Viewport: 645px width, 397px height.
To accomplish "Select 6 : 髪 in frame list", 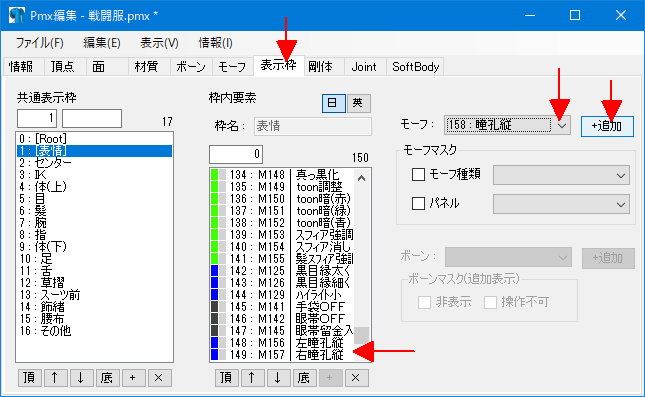I will click(x=94, y=211).
